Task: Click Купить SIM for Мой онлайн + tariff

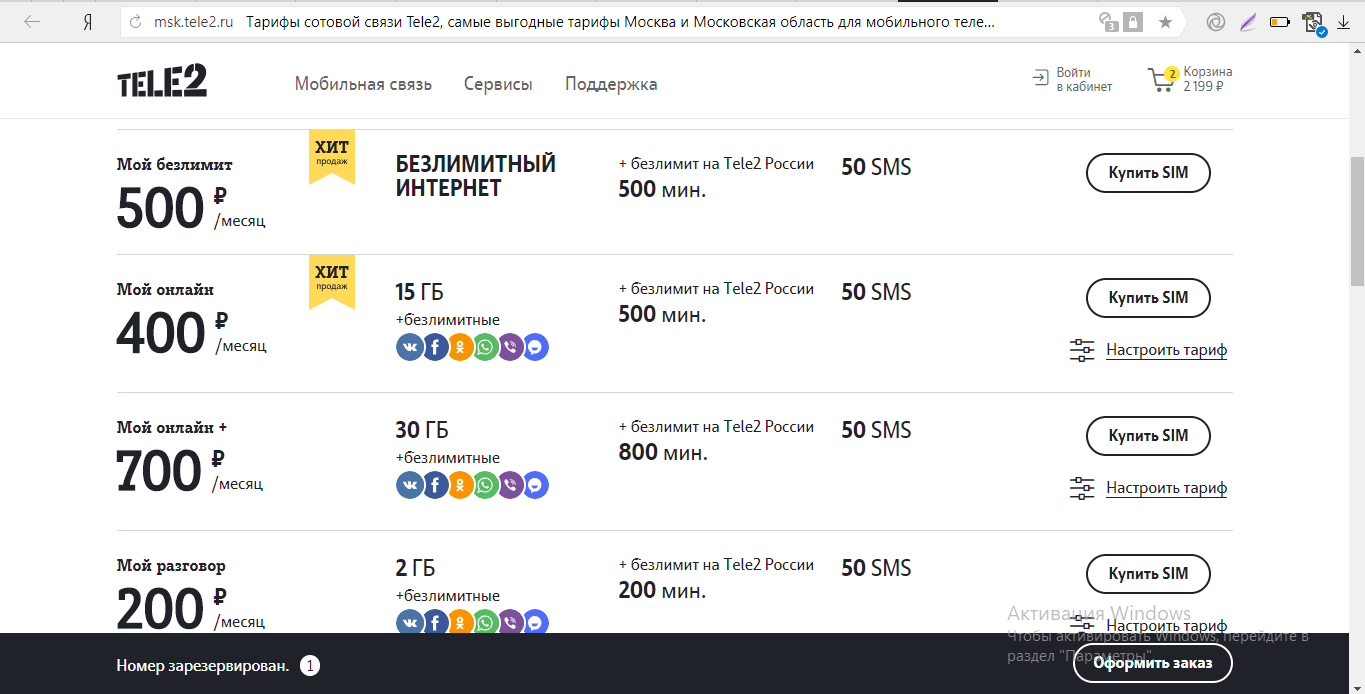Action: point(1148,435)
